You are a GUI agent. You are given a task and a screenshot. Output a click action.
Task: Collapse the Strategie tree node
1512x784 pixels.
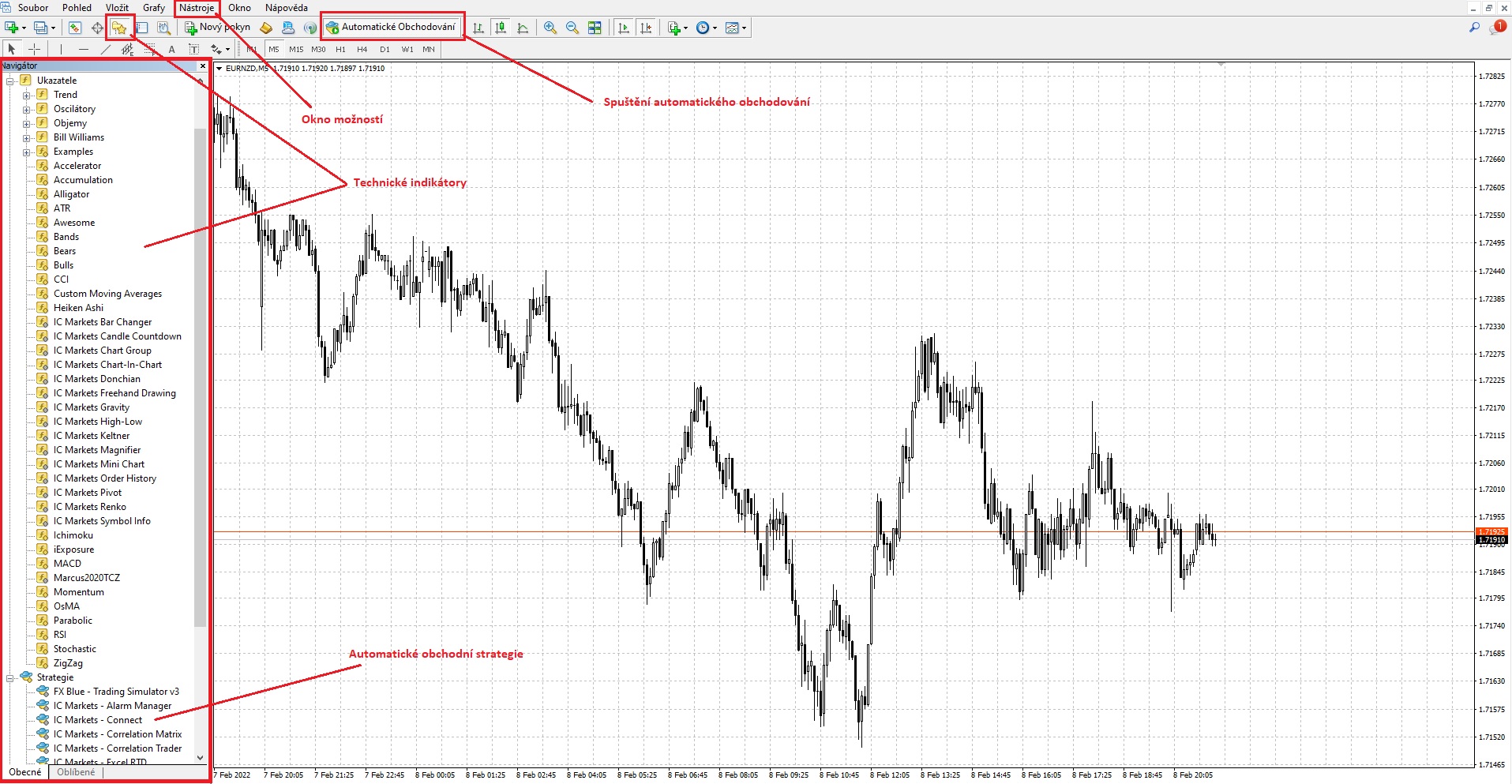click(x=10, y=678)
